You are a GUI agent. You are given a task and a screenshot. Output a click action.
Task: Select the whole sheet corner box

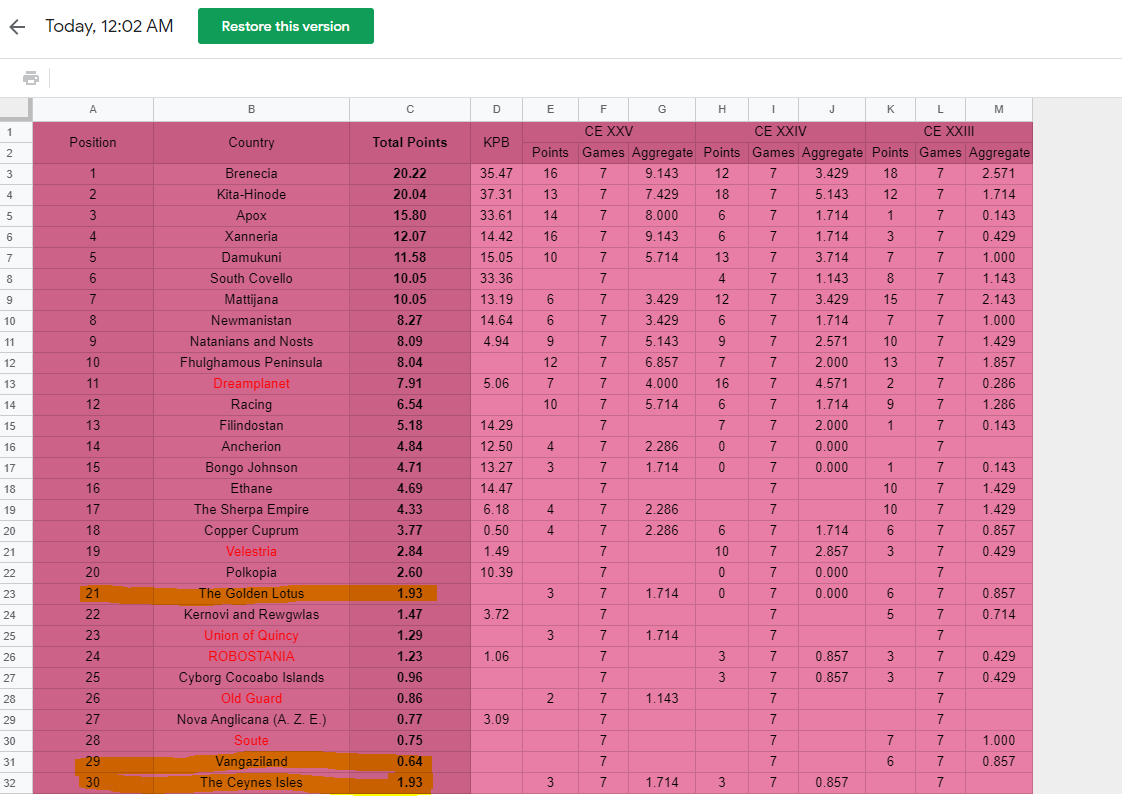coord(16,110)
